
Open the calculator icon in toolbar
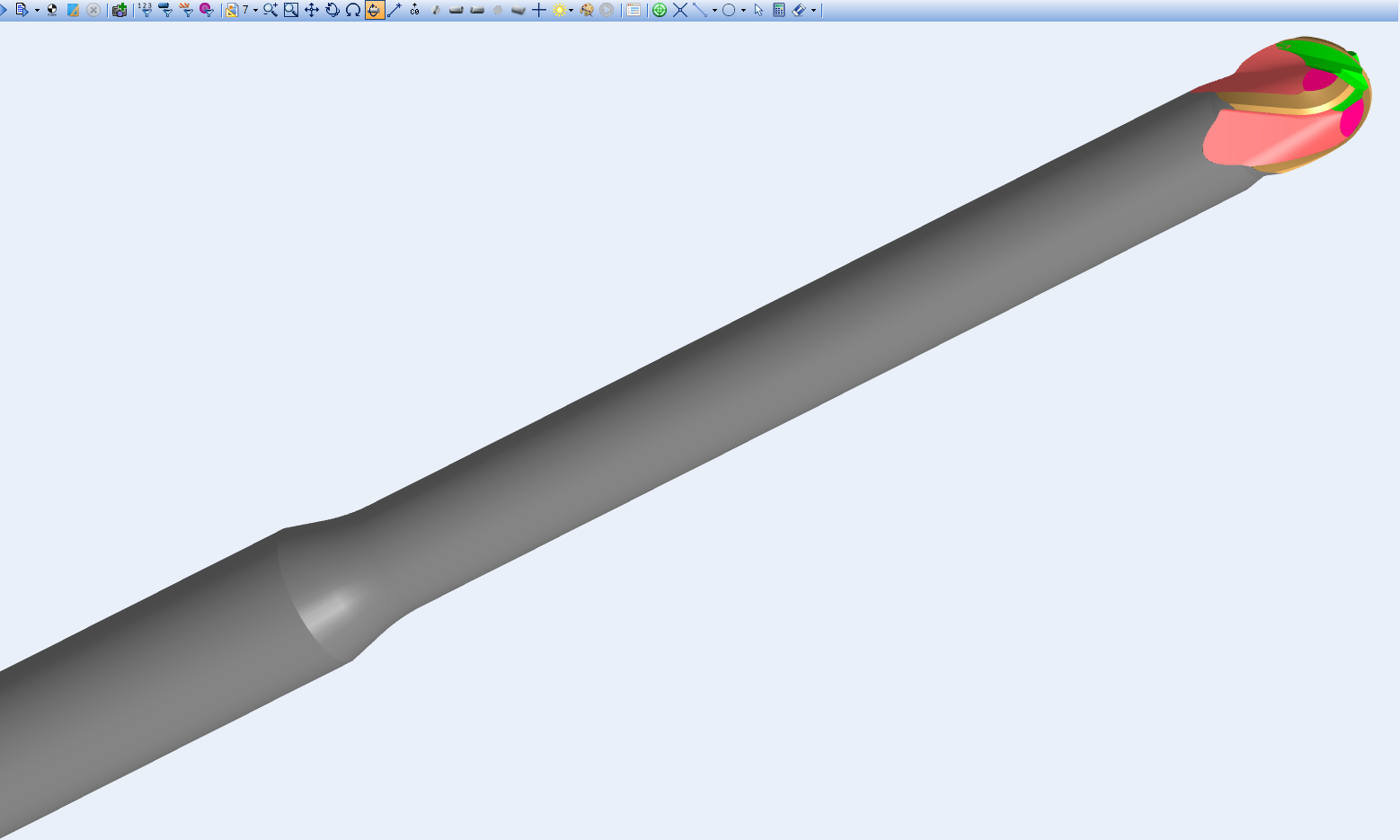[779, 10]
